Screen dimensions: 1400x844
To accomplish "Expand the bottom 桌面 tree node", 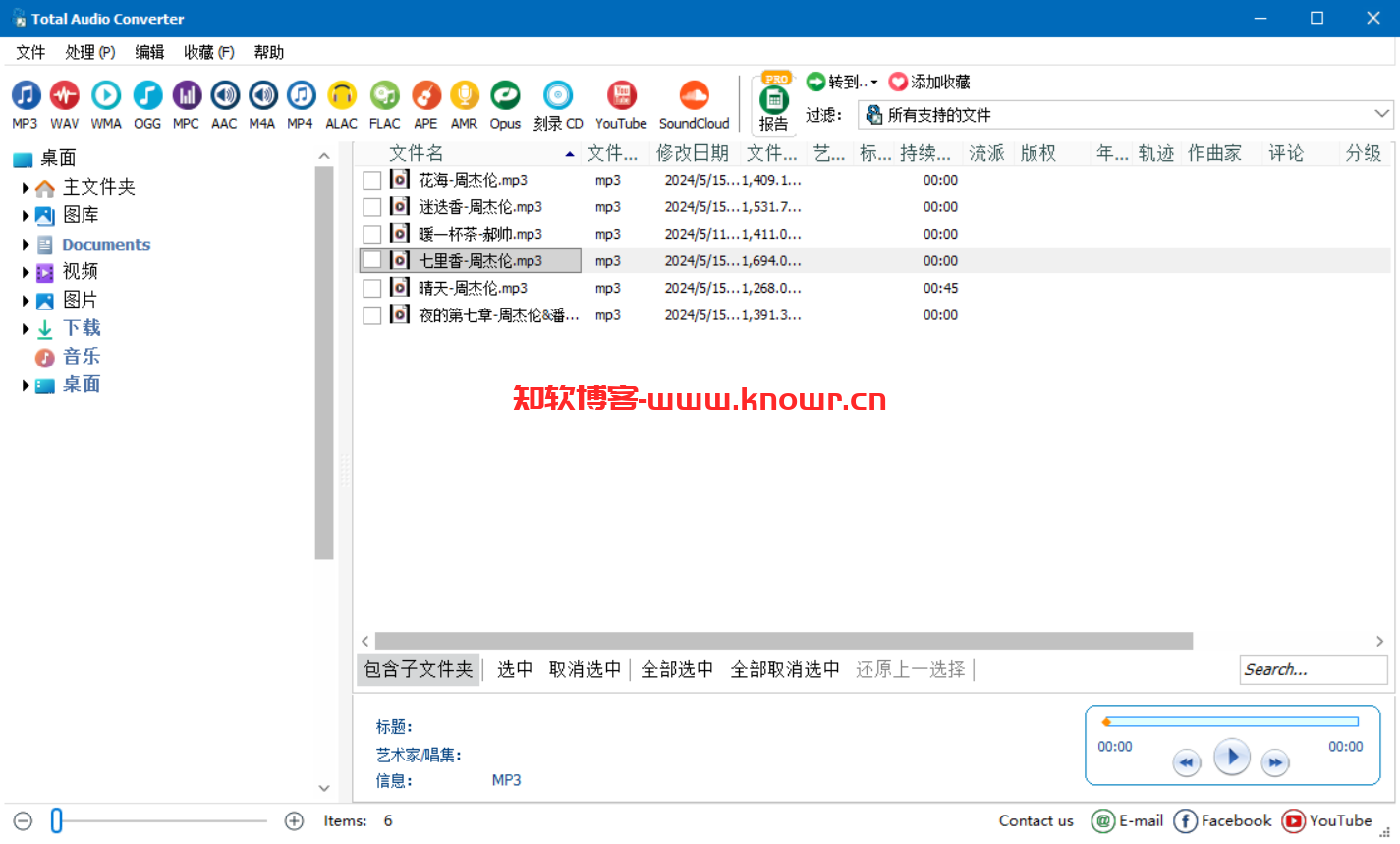I will 26,385.
